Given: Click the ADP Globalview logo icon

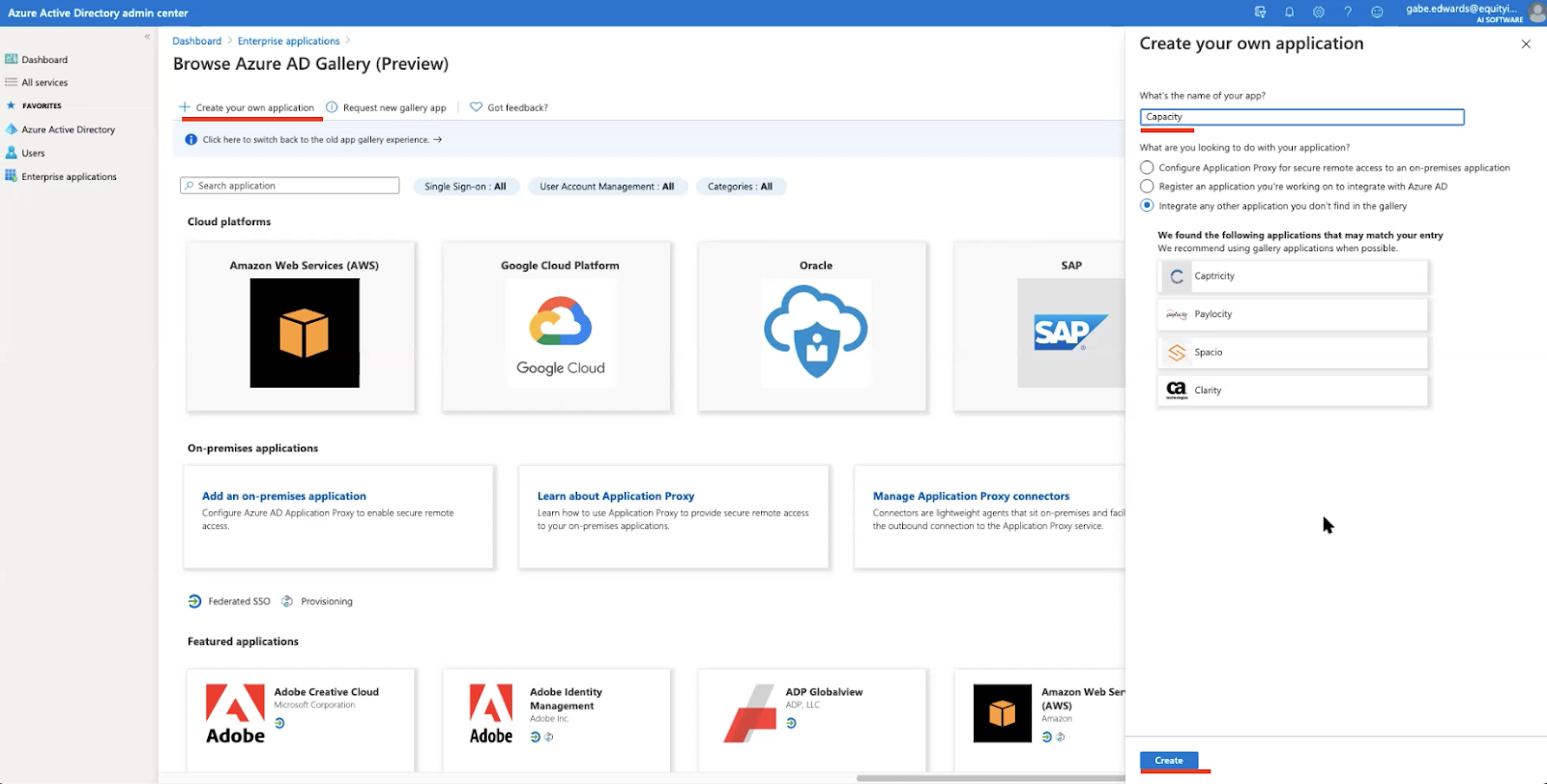Looking at the screenshot, I should point(749,713).
